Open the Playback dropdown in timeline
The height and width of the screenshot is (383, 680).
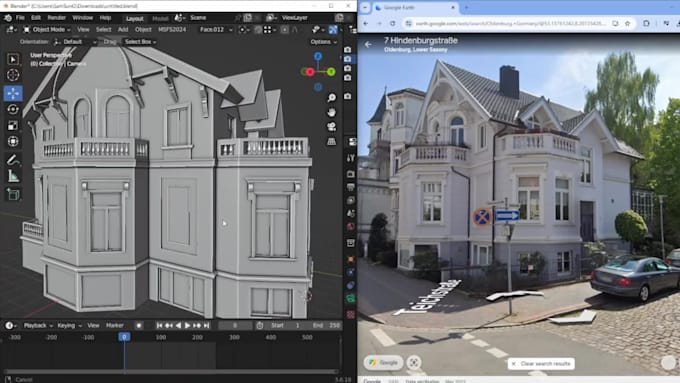point(38,325)
